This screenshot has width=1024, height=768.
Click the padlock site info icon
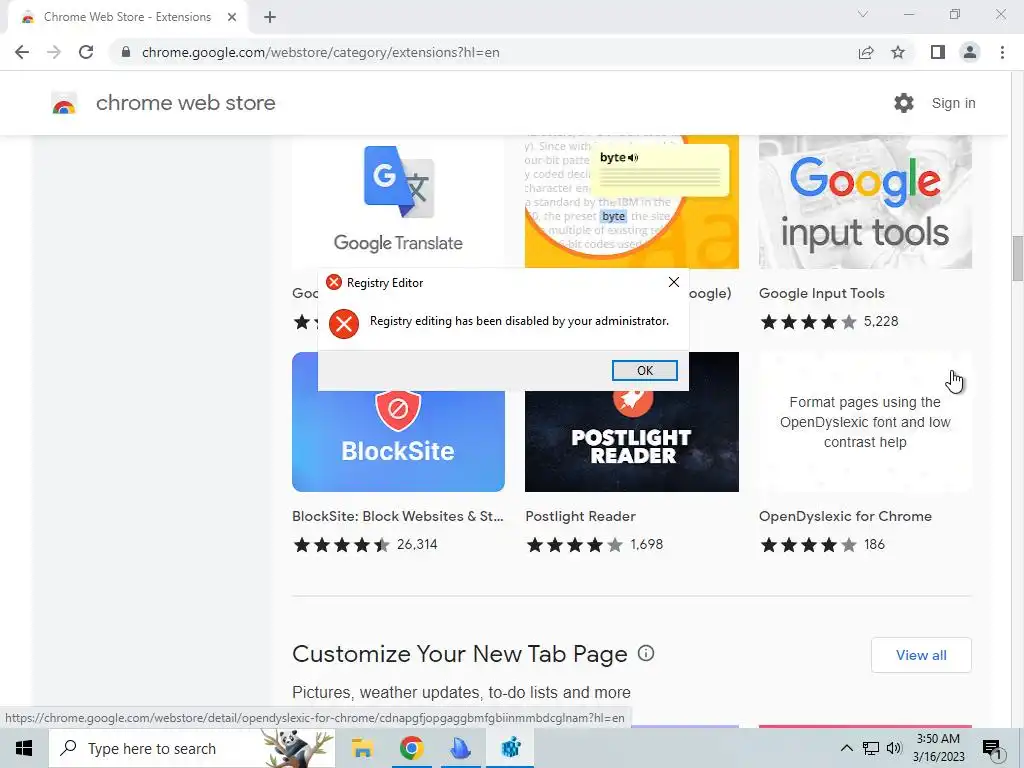click(x=125, y=52)
